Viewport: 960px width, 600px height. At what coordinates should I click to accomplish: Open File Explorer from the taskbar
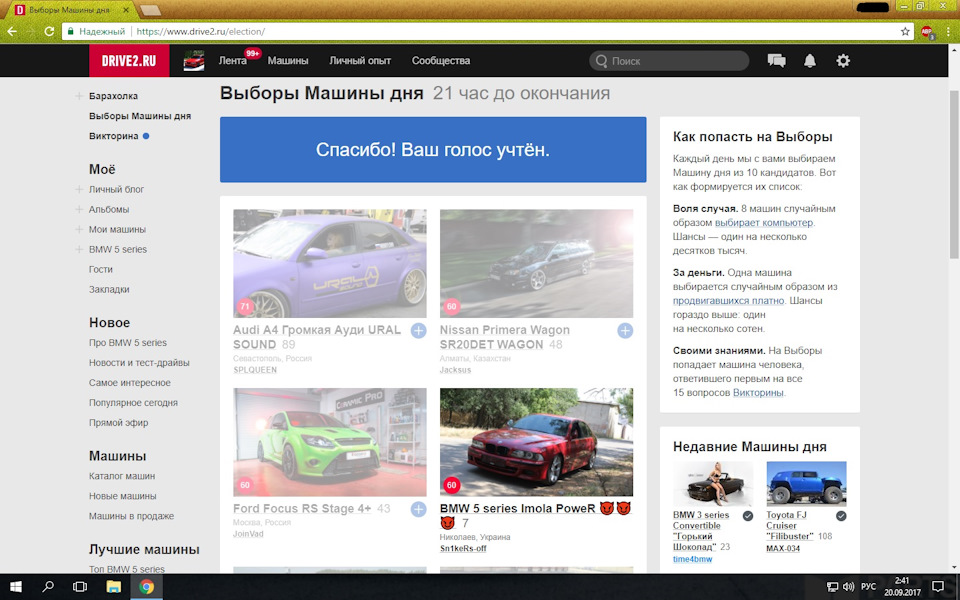[113, 587]
